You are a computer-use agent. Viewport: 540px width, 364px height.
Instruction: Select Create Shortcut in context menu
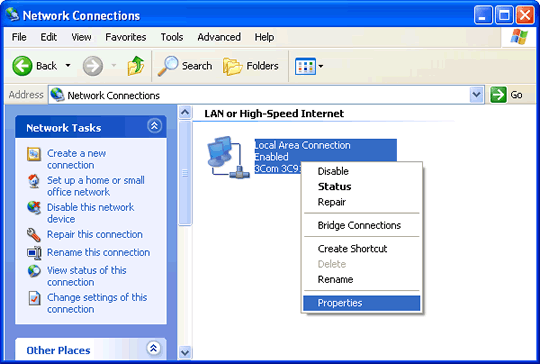(361, 249)
